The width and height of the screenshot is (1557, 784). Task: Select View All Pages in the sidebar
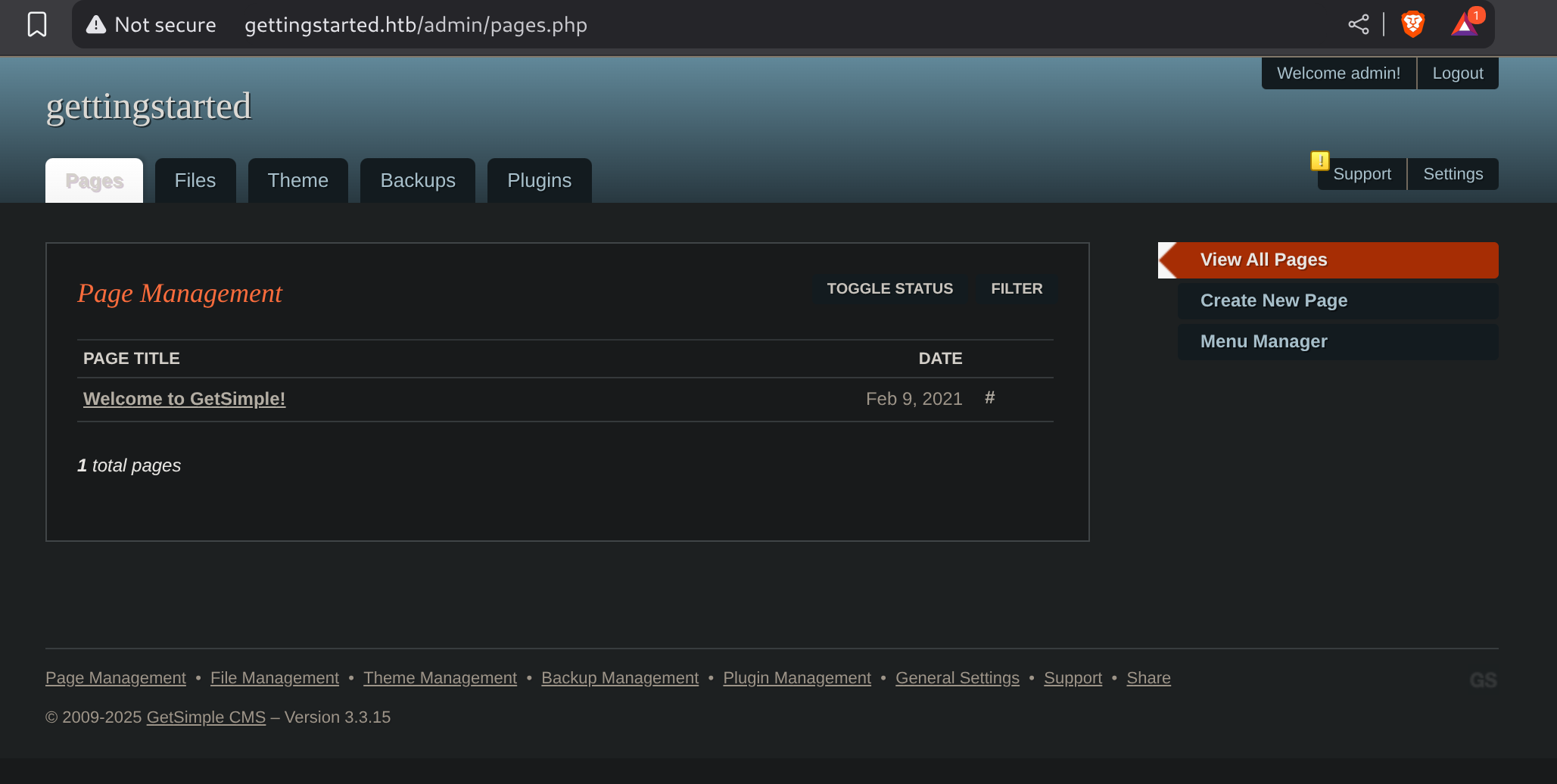click(1328, 260)
